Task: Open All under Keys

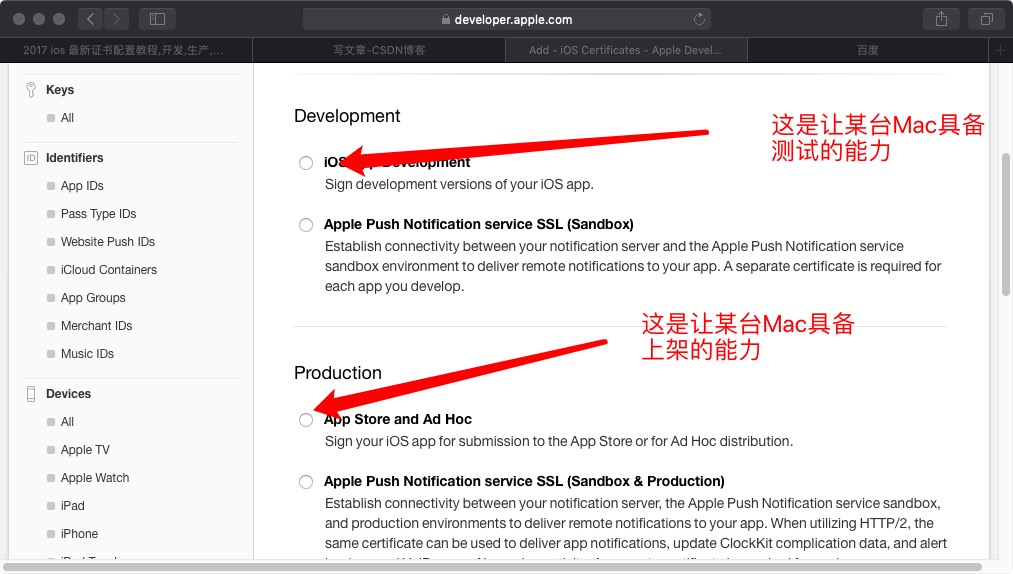Action: tap(67, 118)
